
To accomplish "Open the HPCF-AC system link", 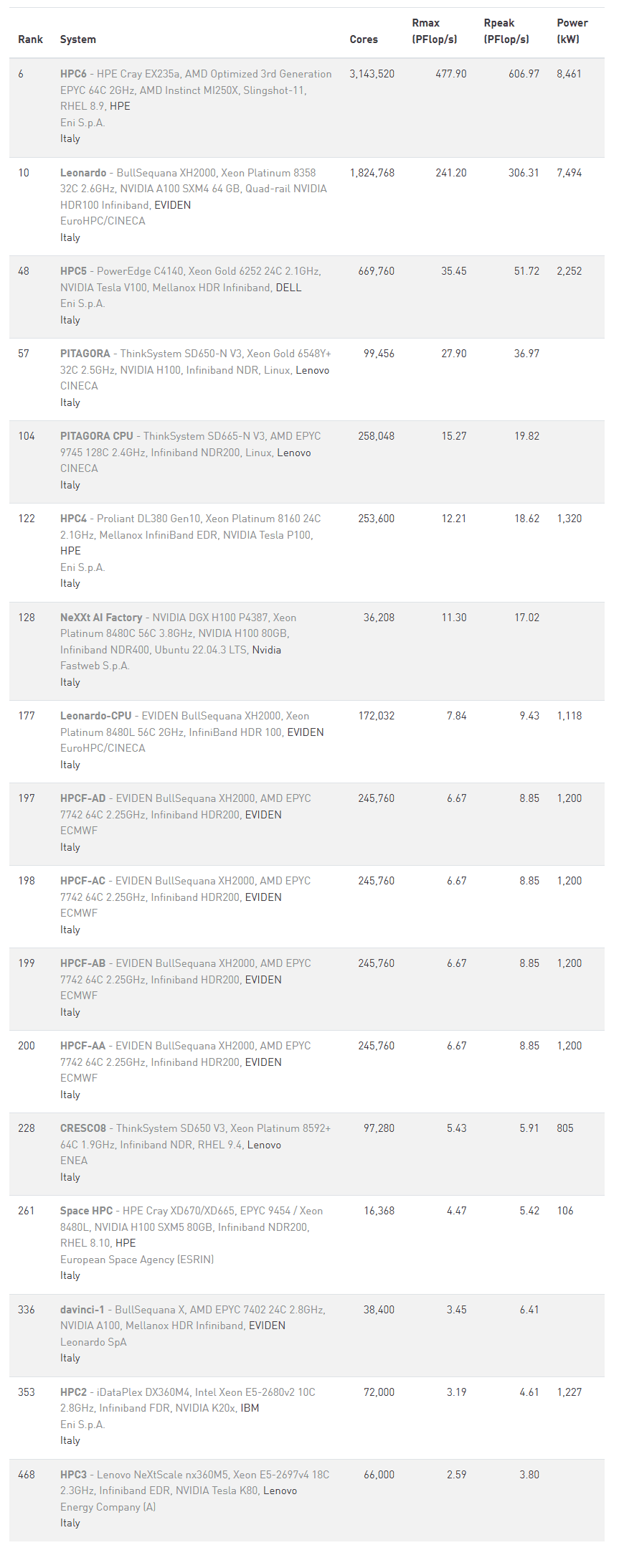I will point(83,881).
